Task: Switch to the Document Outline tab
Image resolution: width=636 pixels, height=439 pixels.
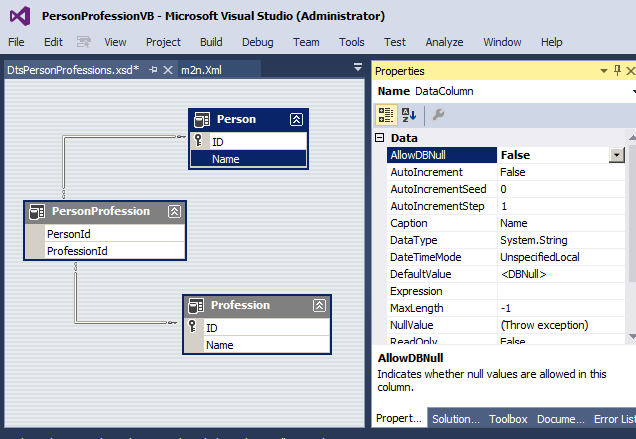Action: (561, 419)
